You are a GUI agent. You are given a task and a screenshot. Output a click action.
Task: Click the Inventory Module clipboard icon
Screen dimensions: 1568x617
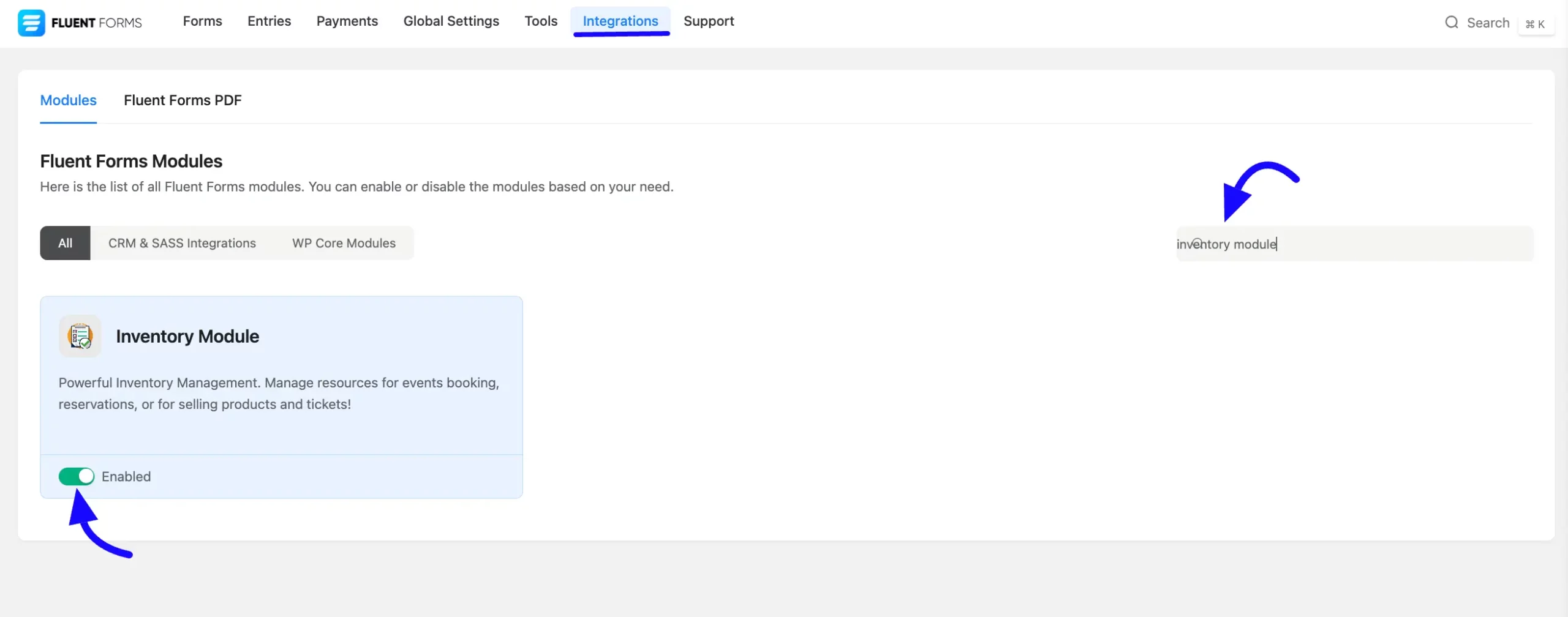pyautogui.click(x=80, y=335)
